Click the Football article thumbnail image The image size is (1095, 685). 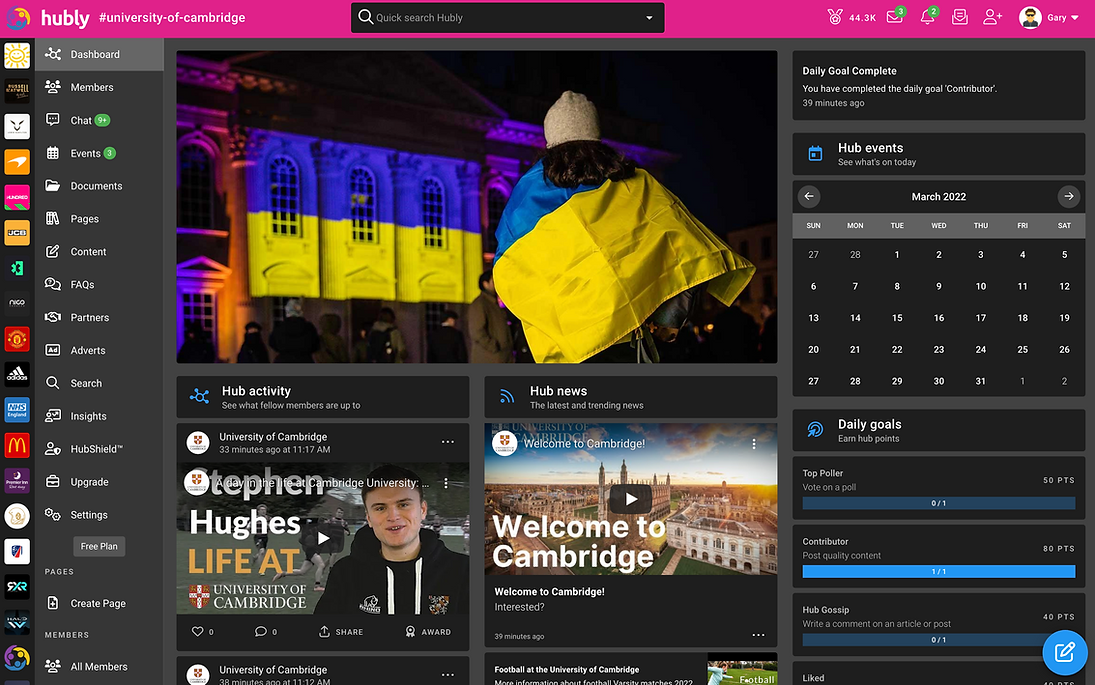[742, 669]
